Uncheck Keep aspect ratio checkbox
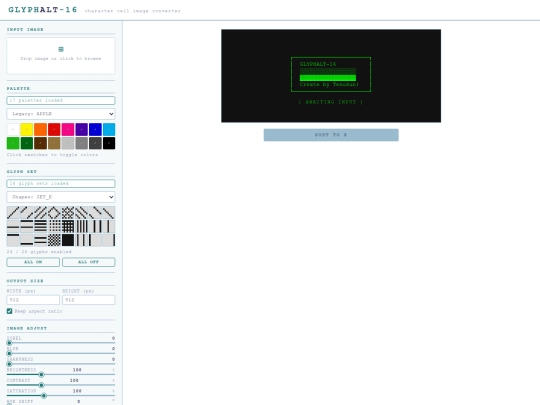The width and height of the screenshot is (540, 405). tap(9, 311)
